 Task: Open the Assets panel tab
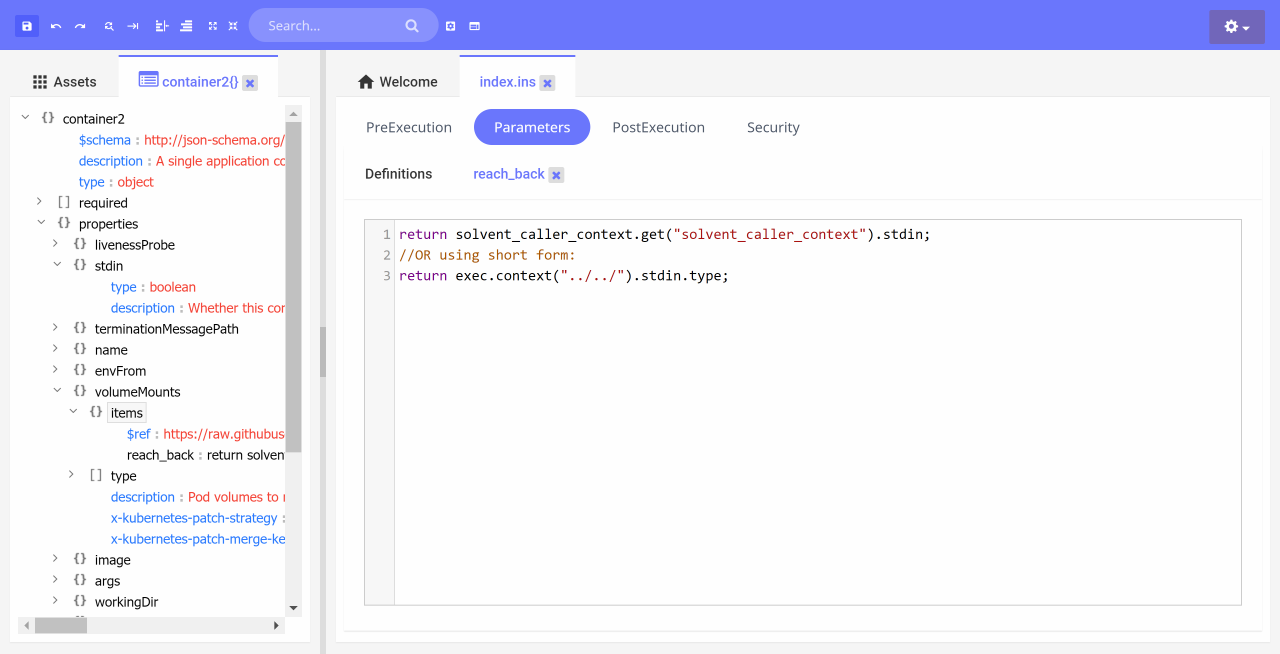[65, 82]
